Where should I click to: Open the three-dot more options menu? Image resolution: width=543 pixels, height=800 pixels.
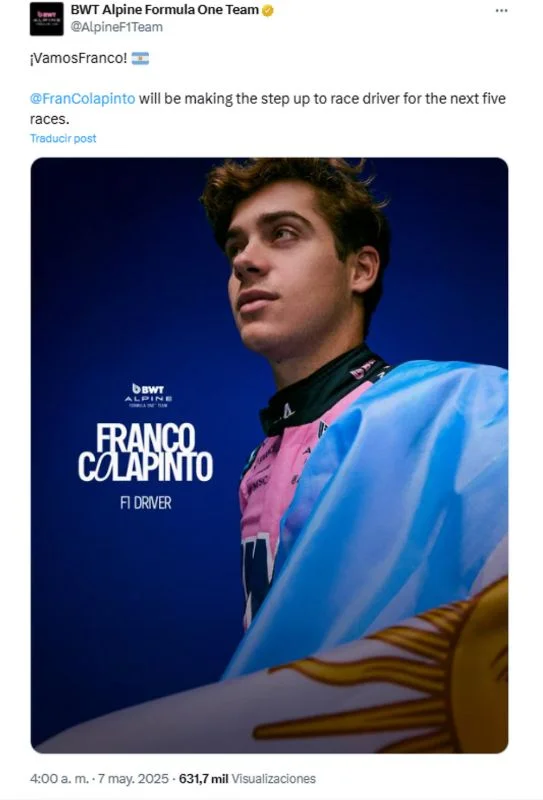pyautogui.click(x=502, y=11)
